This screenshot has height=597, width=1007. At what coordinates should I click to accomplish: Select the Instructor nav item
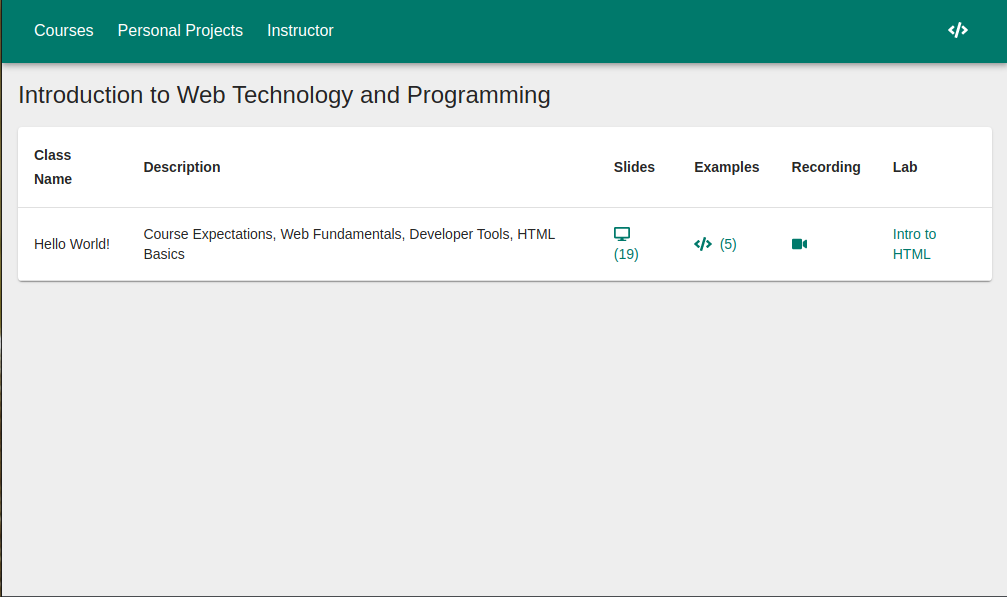coord(300,31)
